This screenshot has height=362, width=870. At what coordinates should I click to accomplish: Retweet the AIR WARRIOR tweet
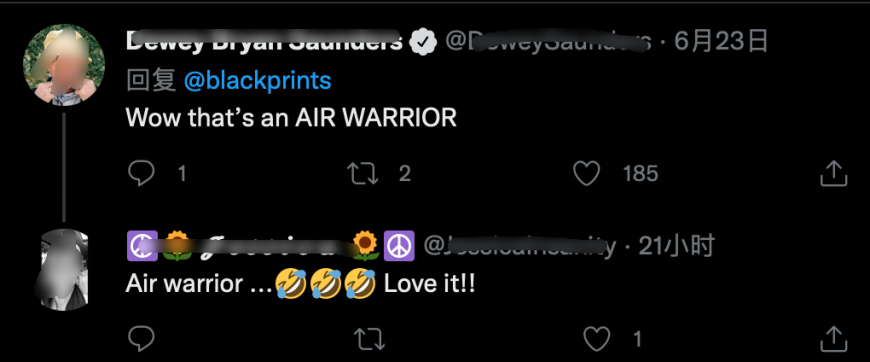coord(362,174)
